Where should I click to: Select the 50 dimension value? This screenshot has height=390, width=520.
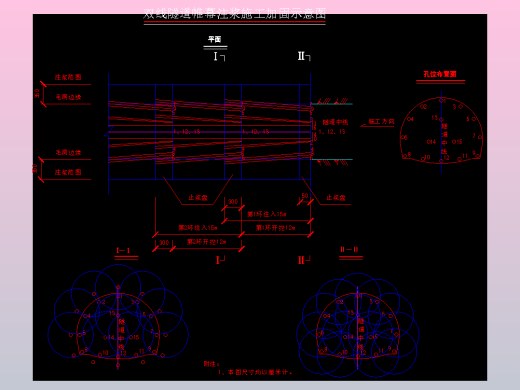point(305,196)
